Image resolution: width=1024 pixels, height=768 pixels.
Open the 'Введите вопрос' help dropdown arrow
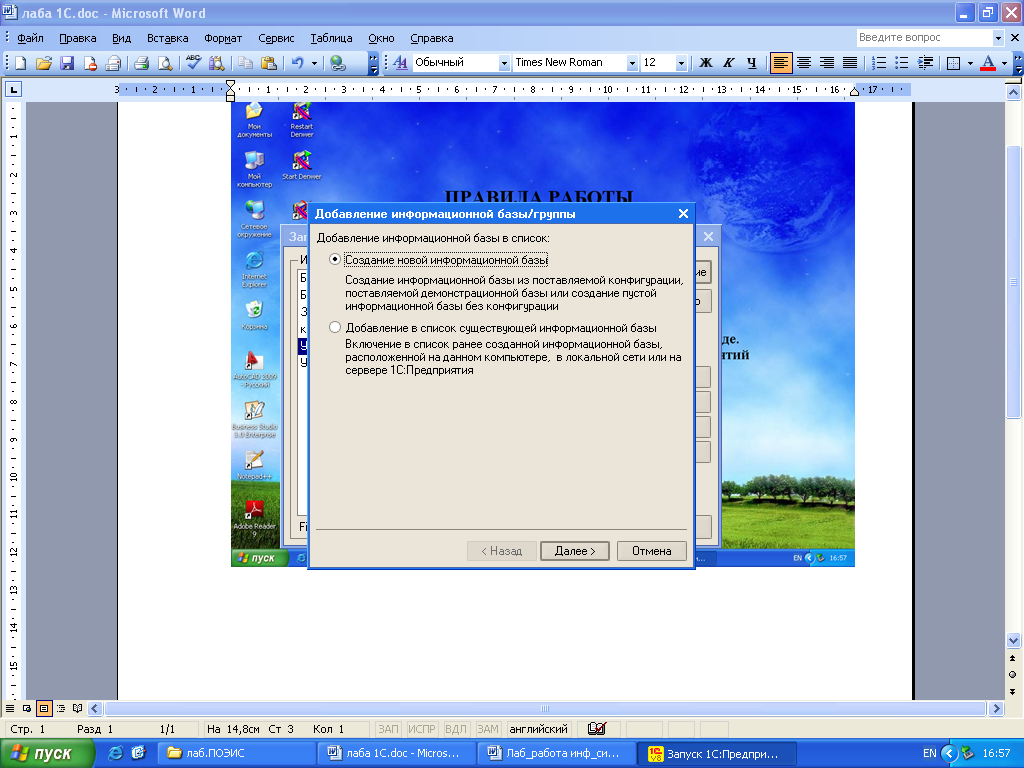click(x=998, y=38)
